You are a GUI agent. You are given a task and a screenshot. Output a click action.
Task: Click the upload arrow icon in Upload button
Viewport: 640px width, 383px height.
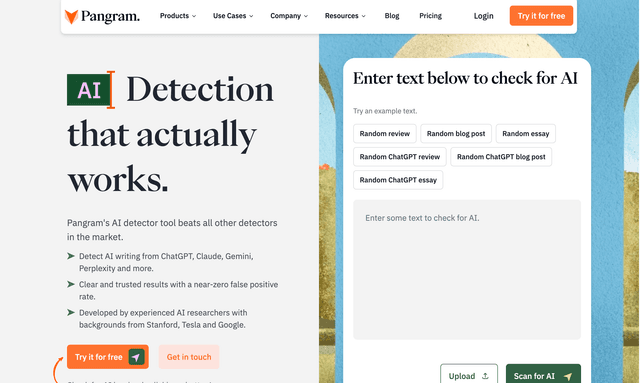485,376
